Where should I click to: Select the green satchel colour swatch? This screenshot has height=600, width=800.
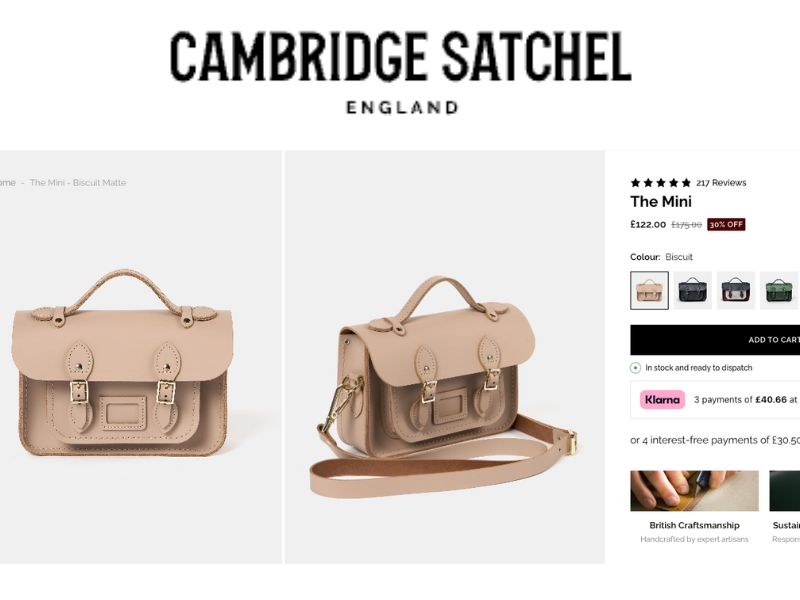click(x=779, y=290)
